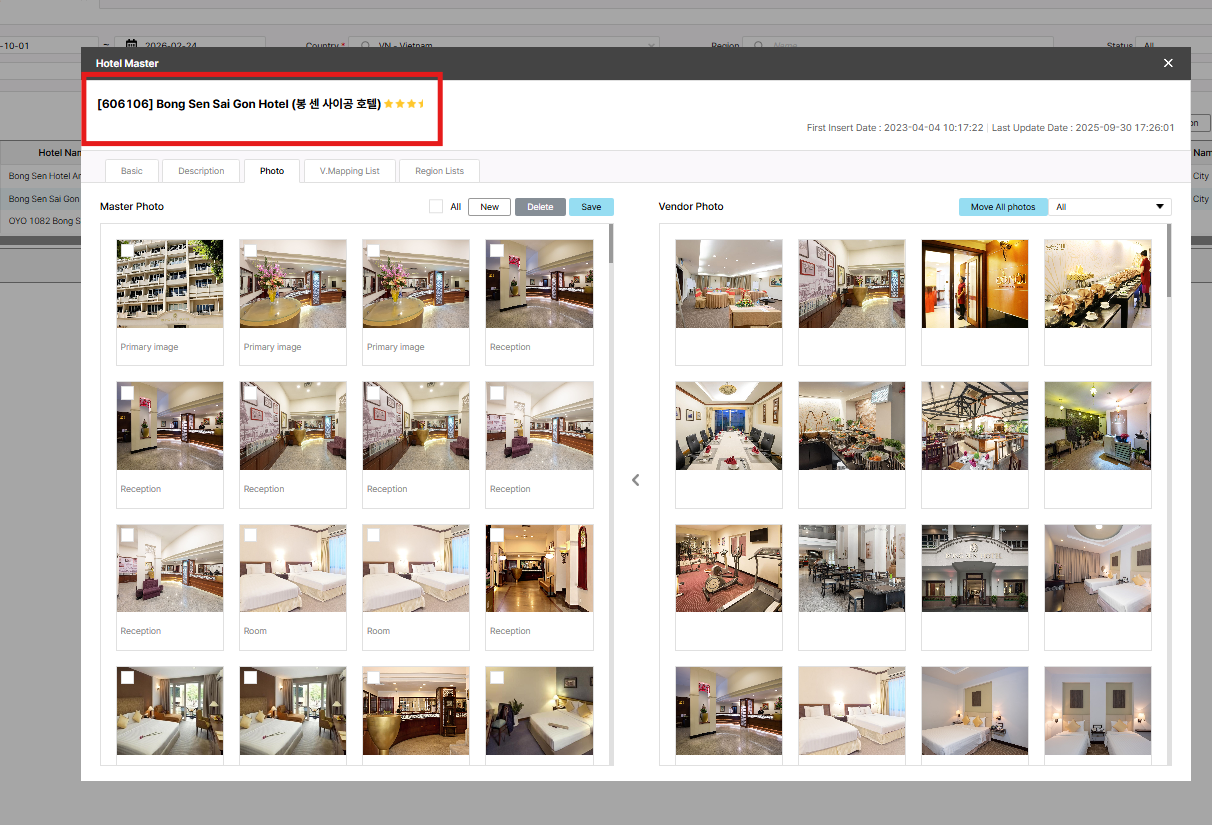Screen dimensions: 1212x825
Task: Check the box on hotel exterior Primary image
Action: tap(127, 251)
